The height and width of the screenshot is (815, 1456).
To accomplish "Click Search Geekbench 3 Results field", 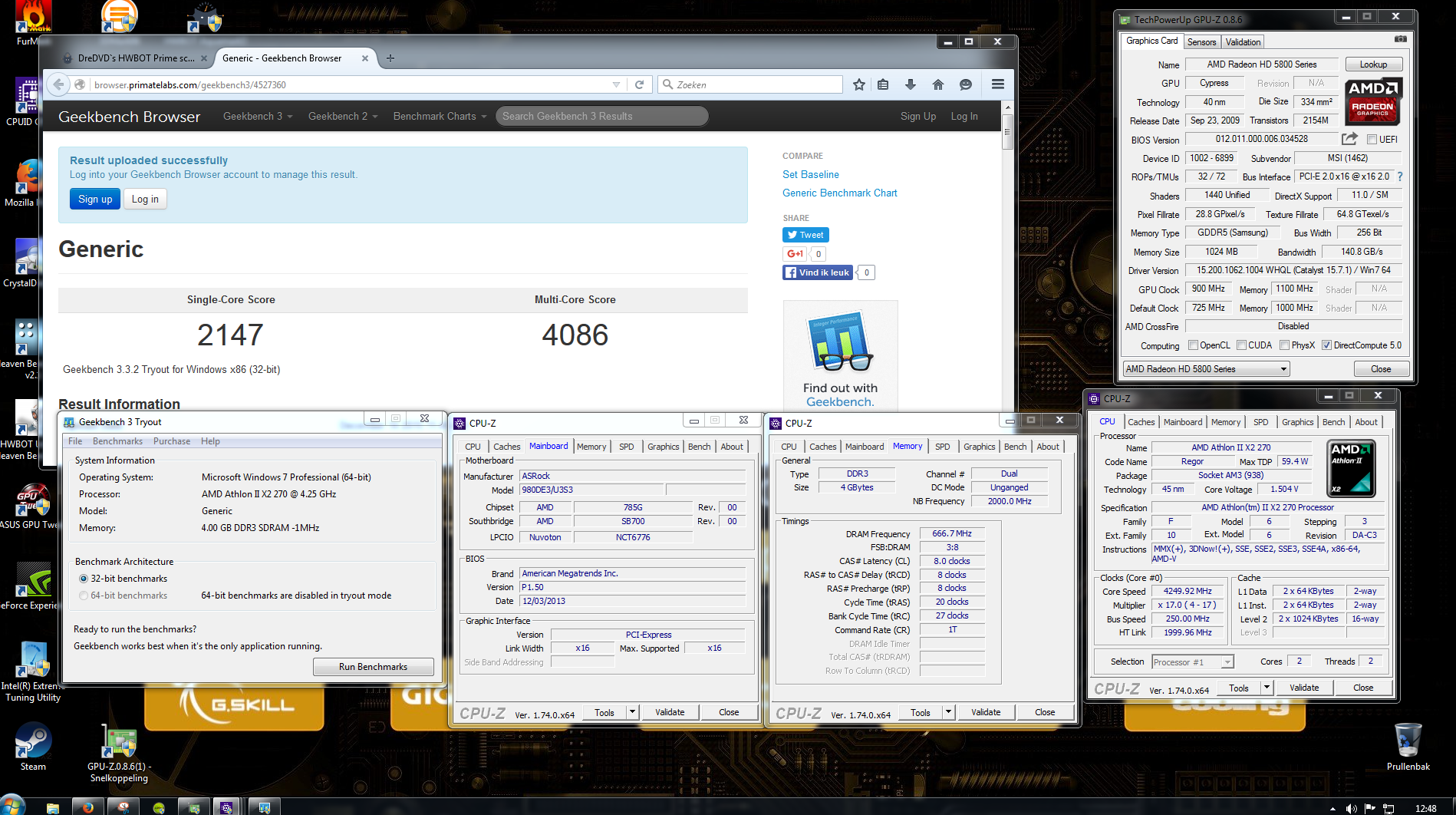I will tap(602, 117).
